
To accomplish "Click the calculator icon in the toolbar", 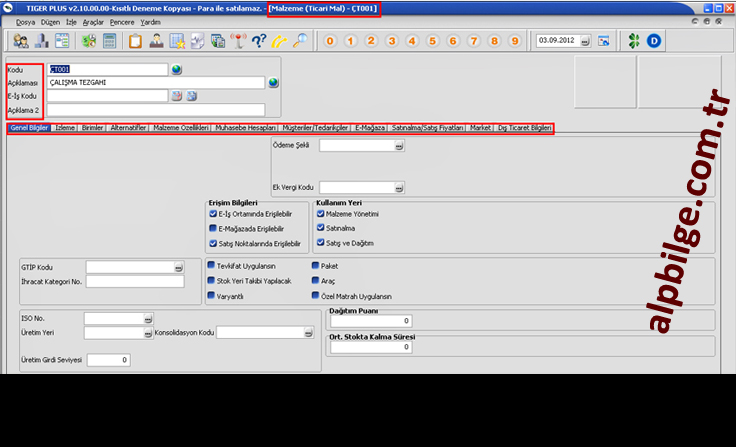I will click(x=109, y=41).
